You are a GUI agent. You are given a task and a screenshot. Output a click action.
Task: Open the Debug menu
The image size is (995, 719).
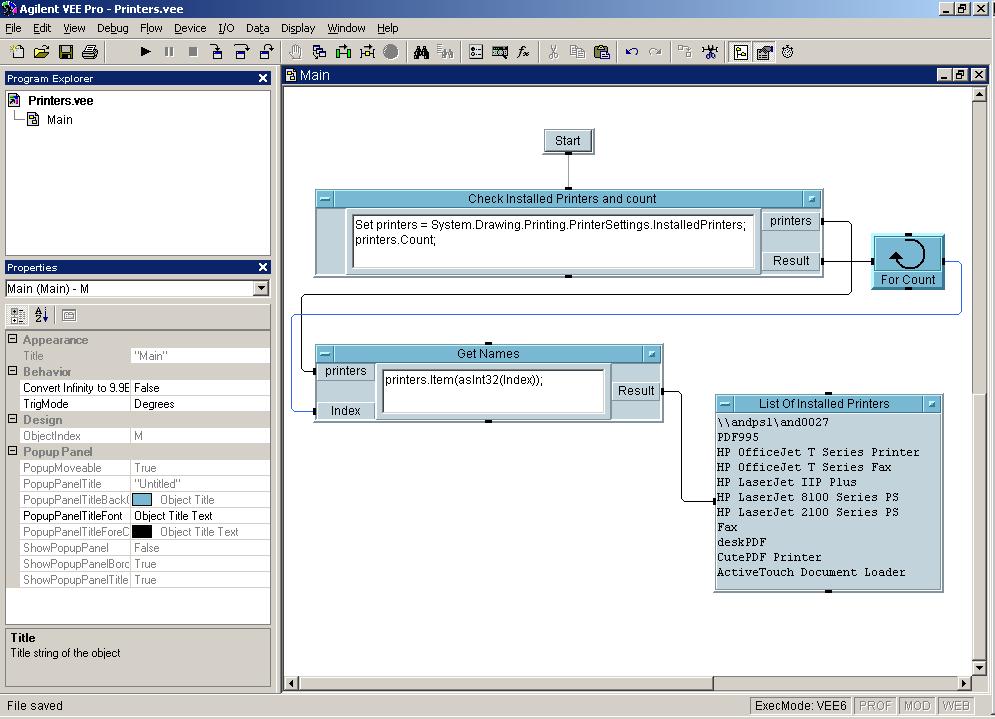click(x=112, y=28)
